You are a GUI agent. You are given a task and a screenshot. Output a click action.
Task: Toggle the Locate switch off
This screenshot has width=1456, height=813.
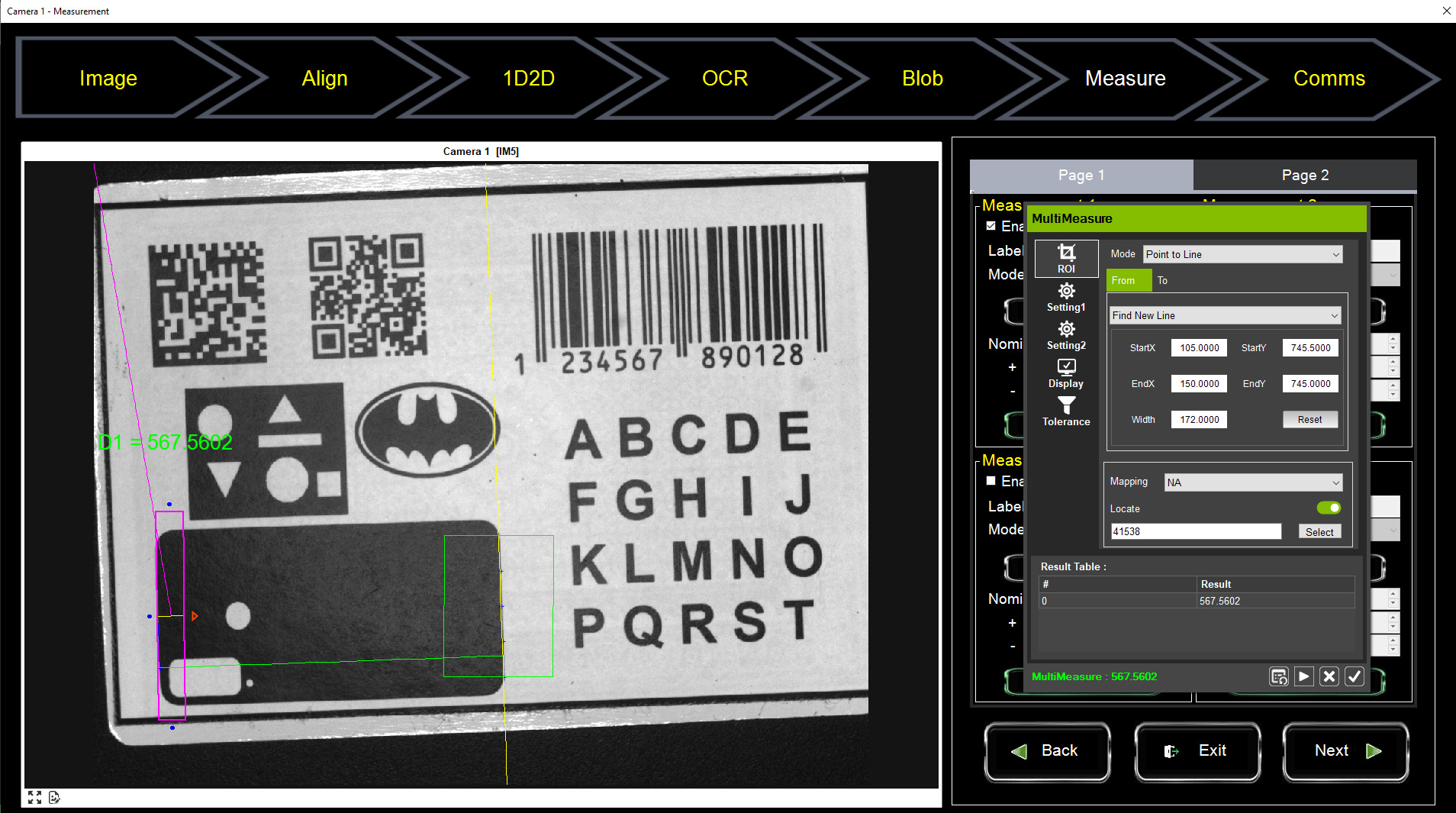1329,508
